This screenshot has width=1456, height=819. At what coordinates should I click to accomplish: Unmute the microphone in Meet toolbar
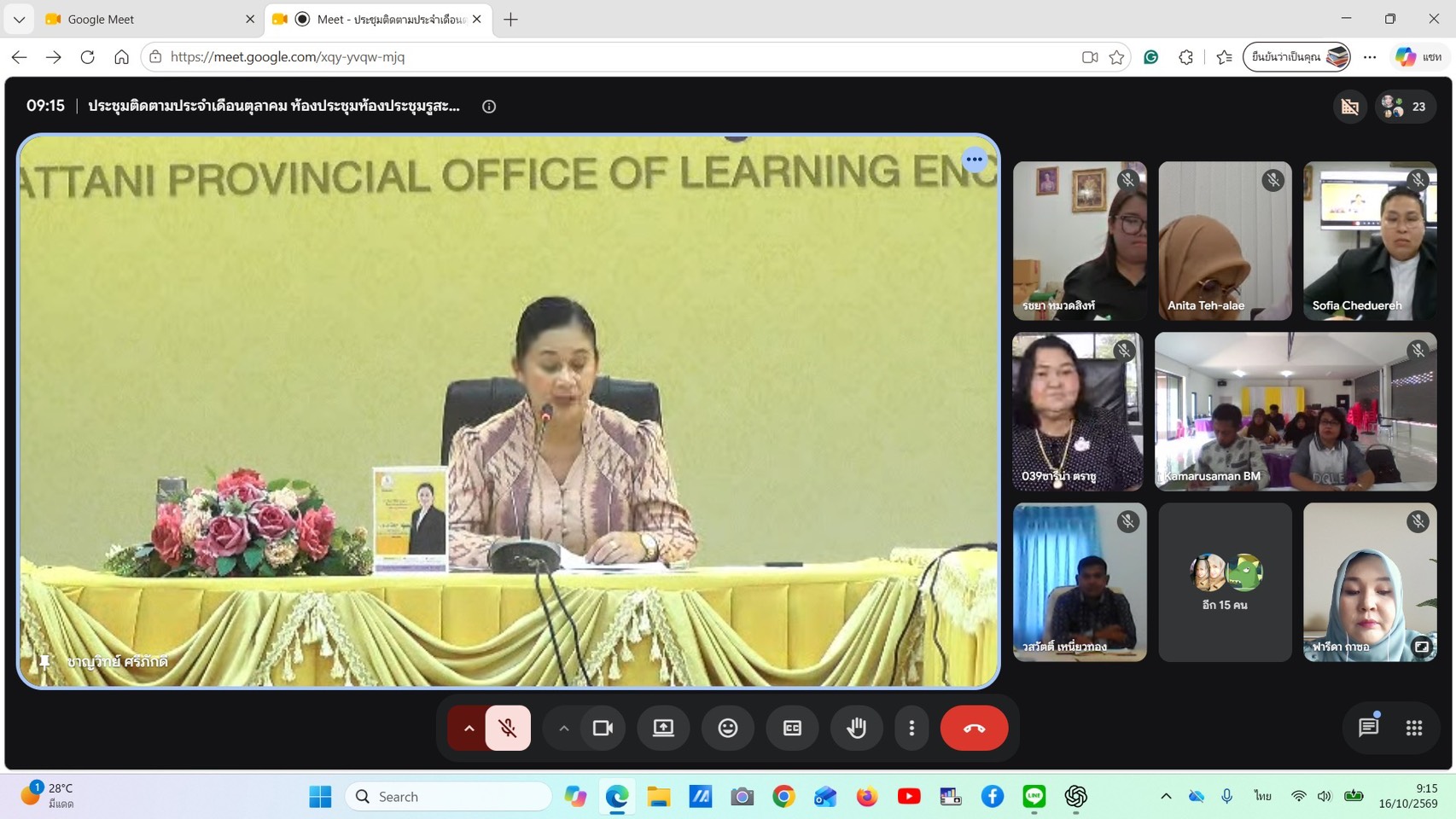tap(508, 728)
